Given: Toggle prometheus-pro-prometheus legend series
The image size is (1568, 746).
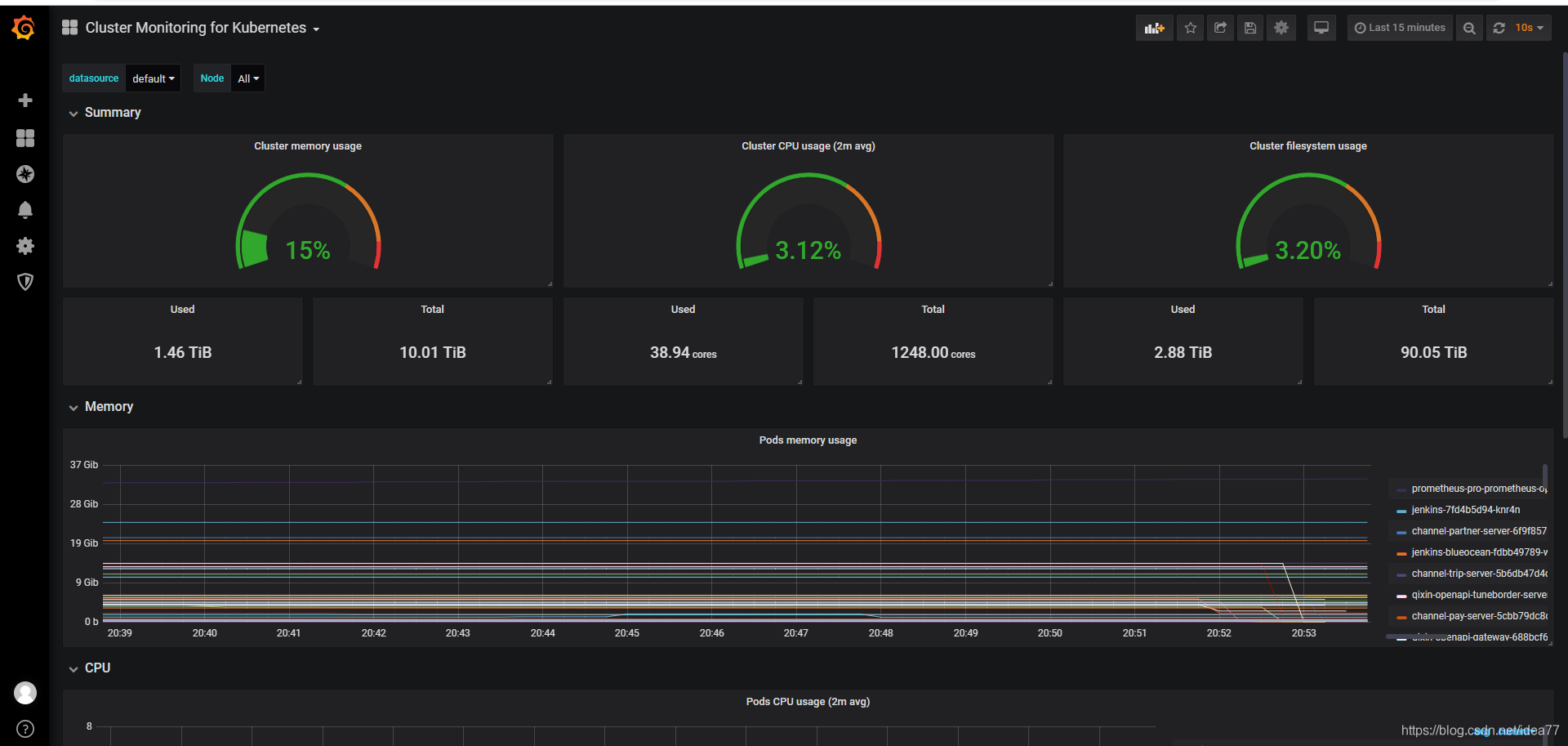Looking at the screenshot, I should click(1479, 489).
